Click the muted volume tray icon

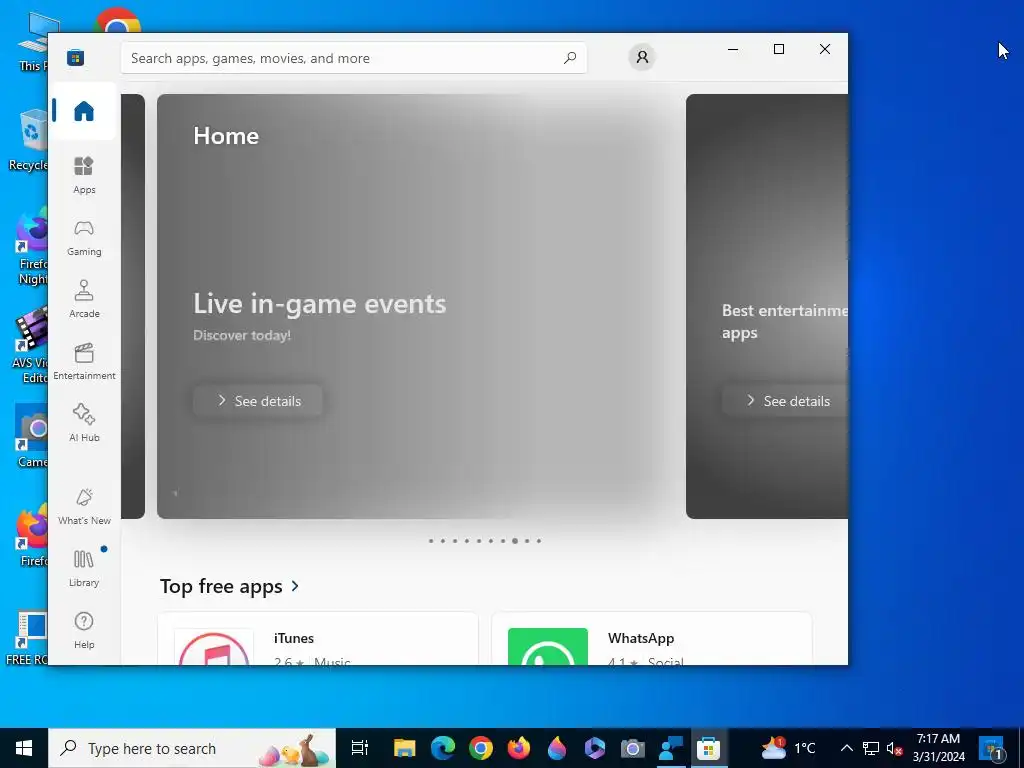click(x=894, y=748)
